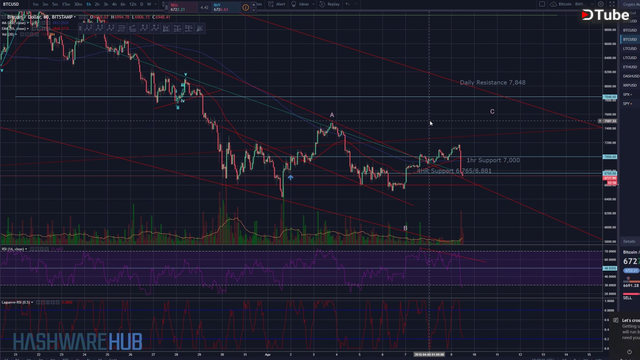
Task: Click SELL label in details panel
Action: [x=627, y=298]
